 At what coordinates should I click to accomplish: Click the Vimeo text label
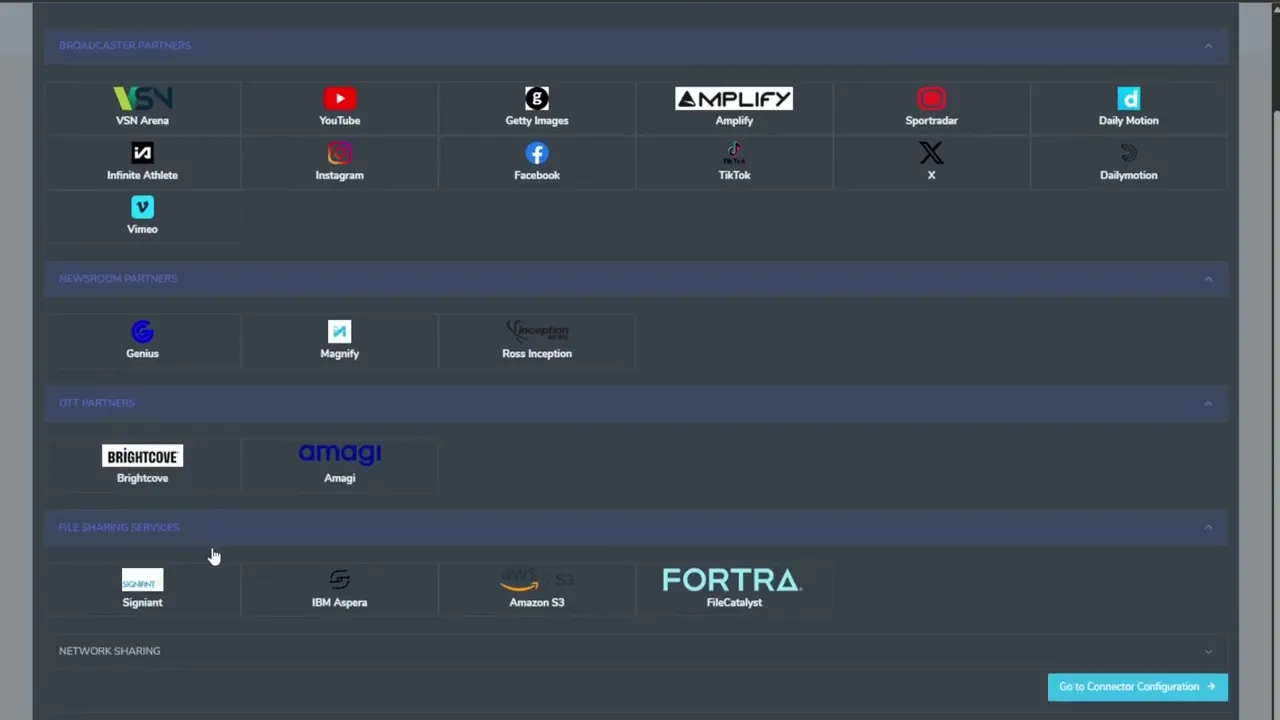click(x=142, y=229)
